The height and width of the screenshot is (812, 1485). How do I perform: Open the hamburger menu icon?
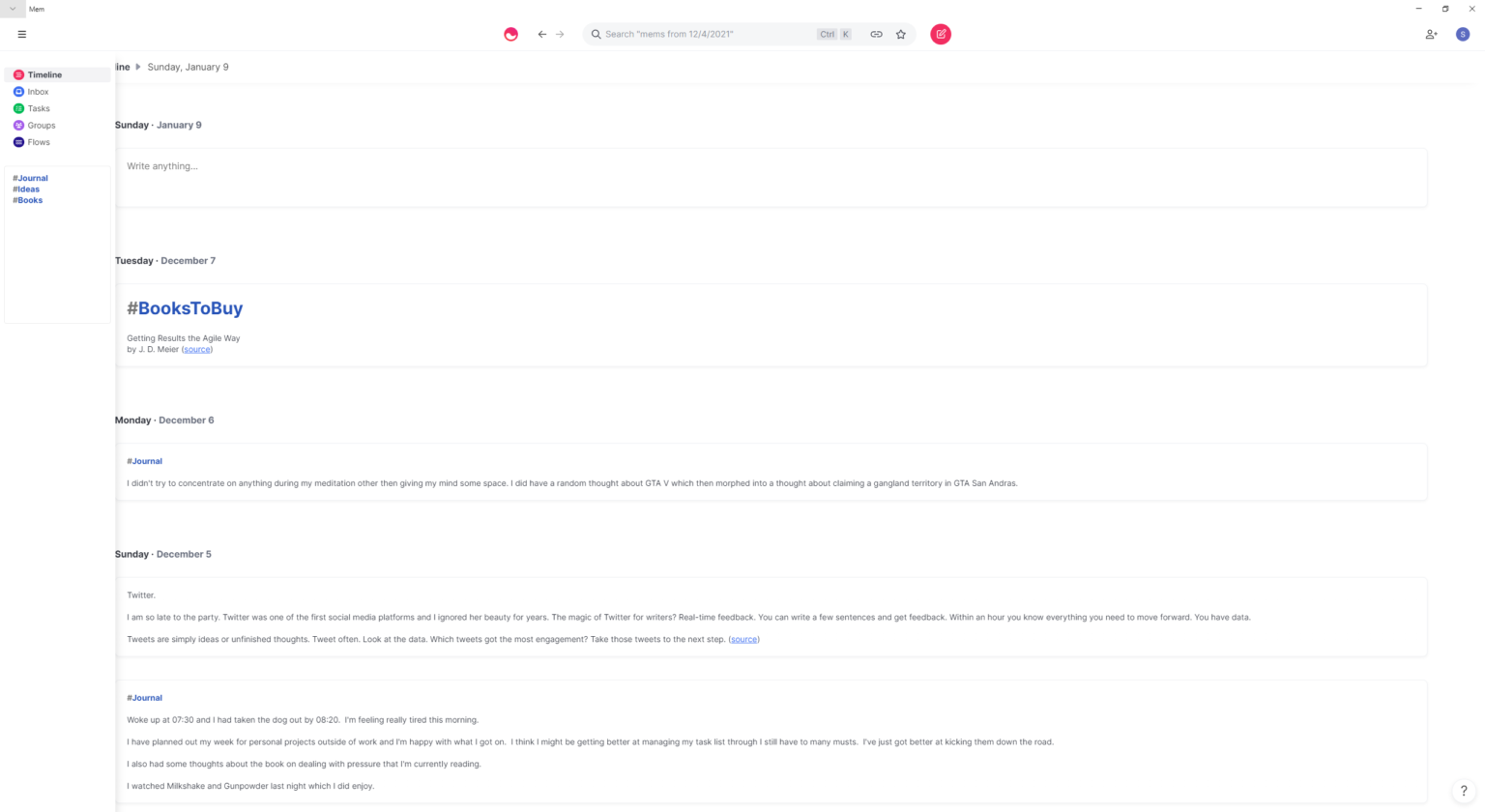point(21,34)
